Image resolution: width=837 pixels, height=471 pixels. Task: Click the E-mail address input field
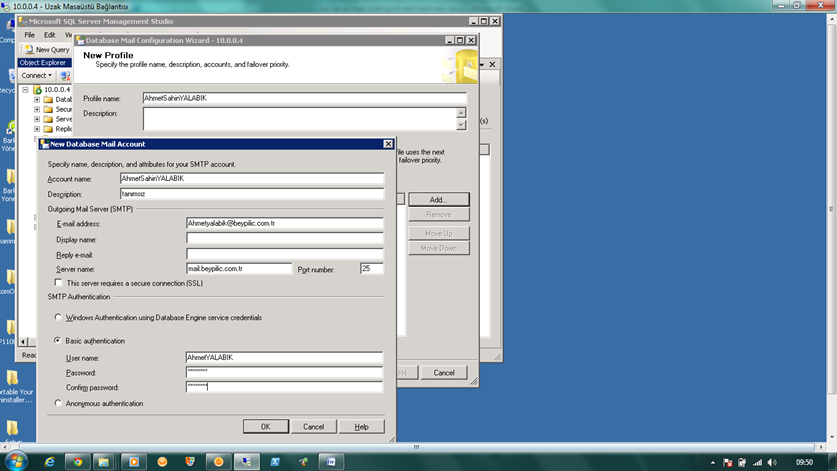285,223
